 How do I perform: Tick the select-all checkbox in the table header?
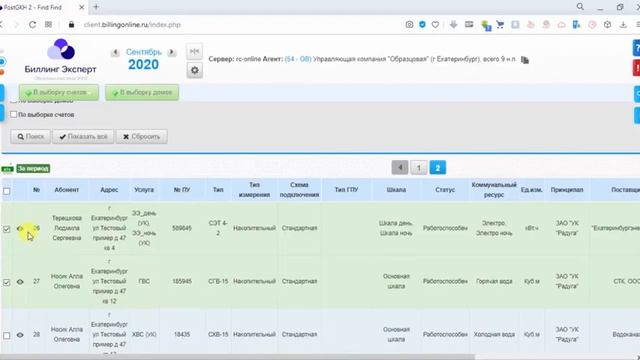coord(7,191)
